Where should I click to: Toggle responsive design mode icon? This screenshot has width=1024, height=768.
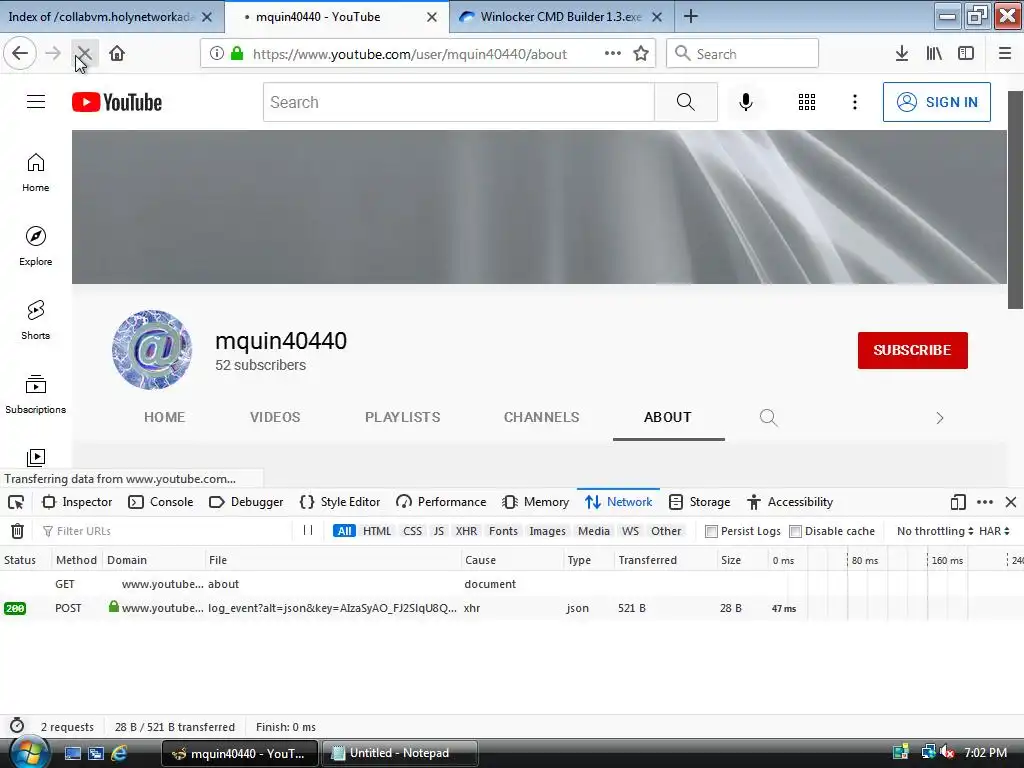(x=958, y=502)
